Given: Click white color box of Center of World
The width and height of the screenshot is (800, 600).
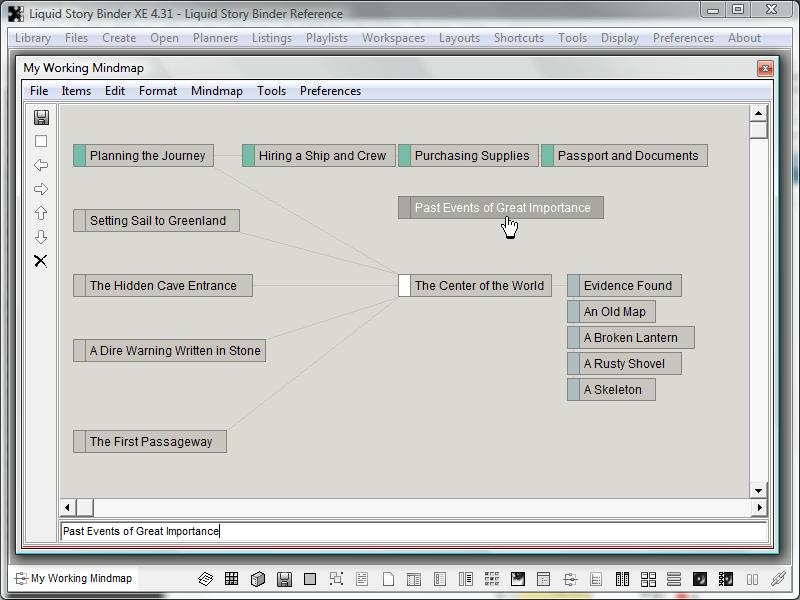Looking at the screenshot, I should tap(404, 286).
